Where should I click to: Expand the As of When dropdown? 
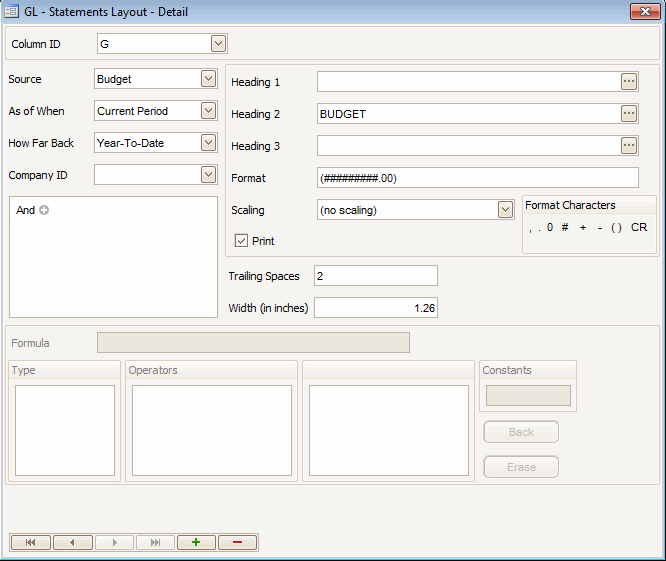pyautogui.click(x=208, y=111)
